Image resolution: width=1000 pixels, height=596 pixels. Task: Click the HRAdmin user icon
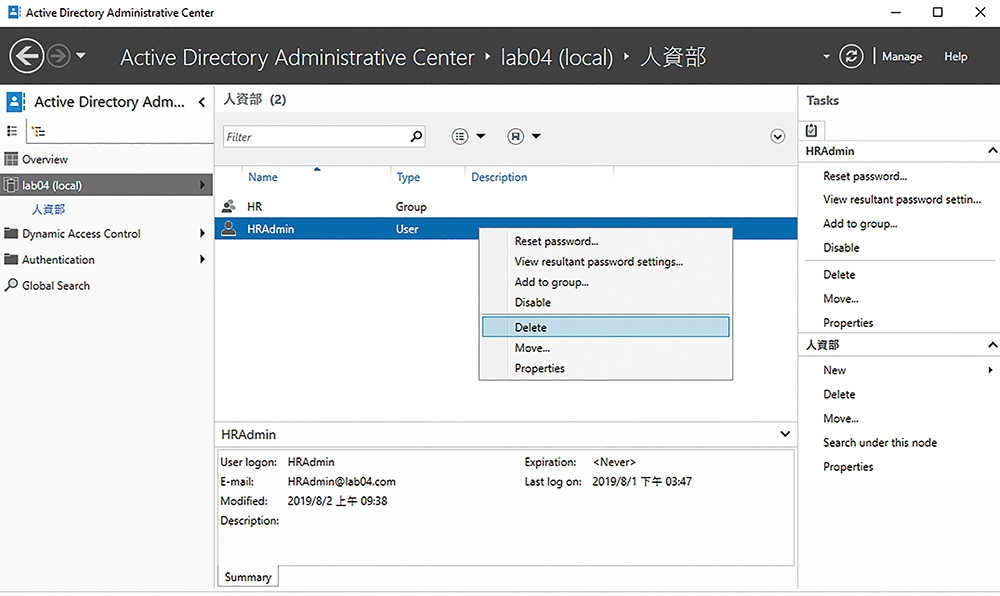tap(228, 229)
